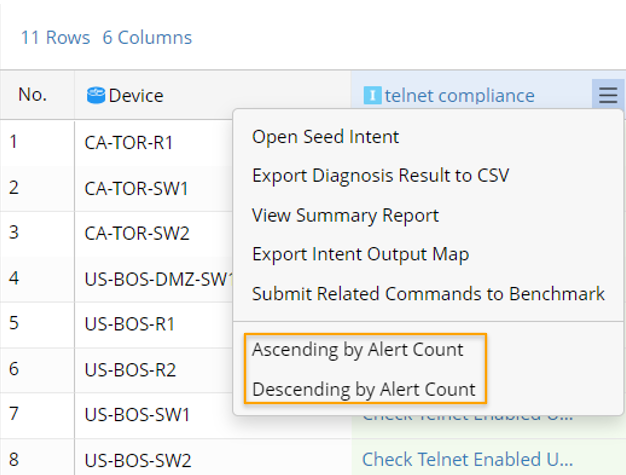Select the US-BOS-SW2 device cell
This screenshot has width=626, height=475.
tap(136, 461)
